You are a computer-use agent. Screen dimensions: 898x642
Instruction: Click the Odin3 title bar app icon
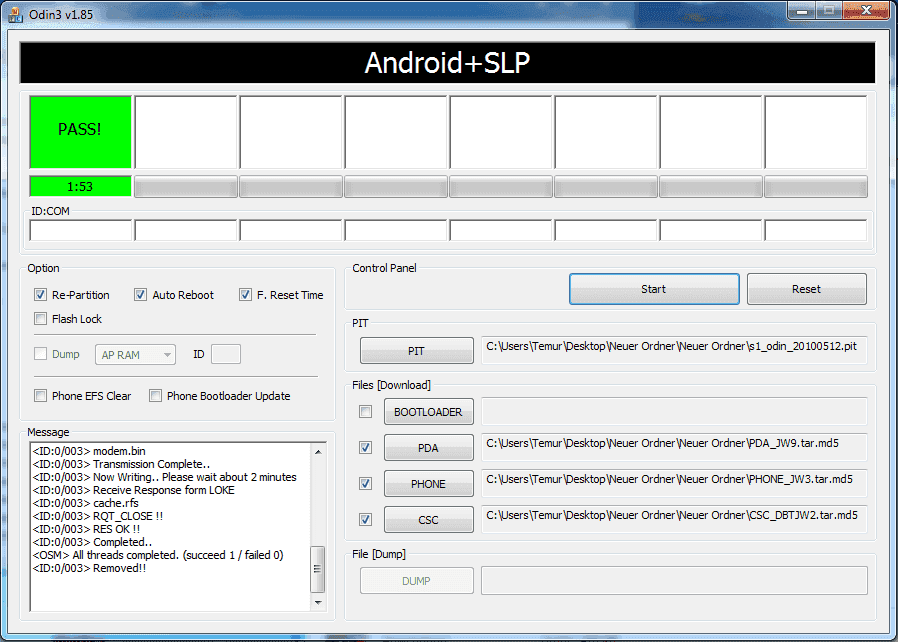[15, 14]
